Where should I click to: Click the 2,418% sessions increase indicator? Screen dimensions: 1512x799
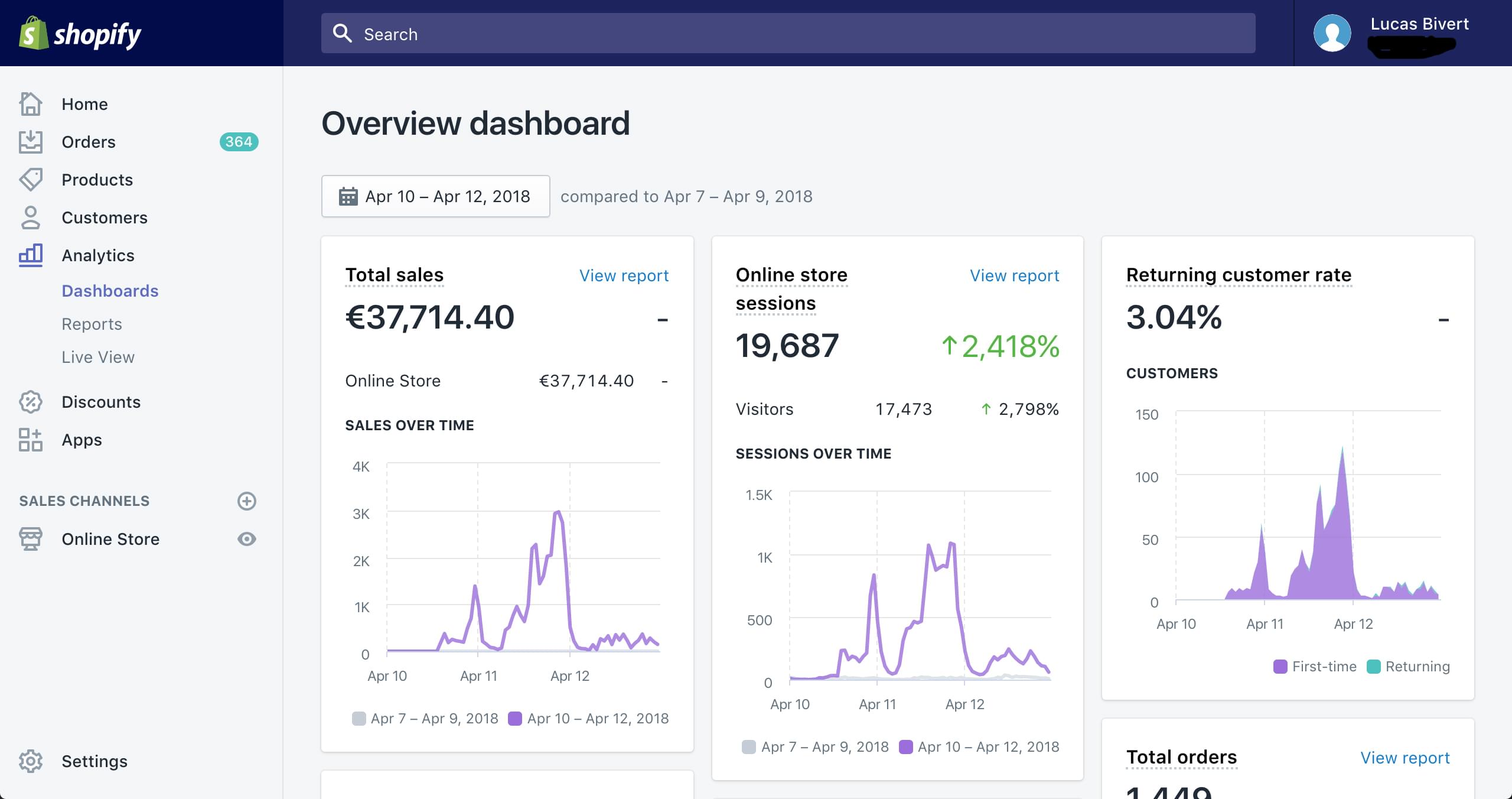[x=1001, y=346]
